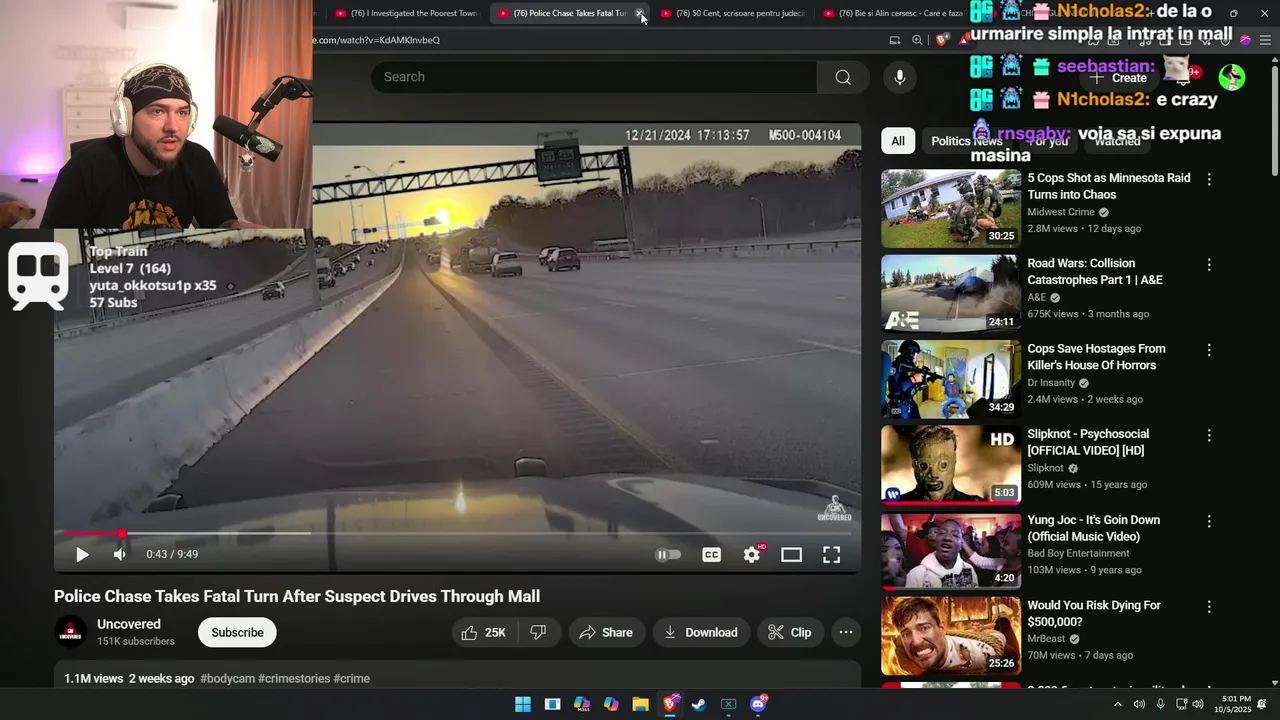
Task: Open Task View on the taskbar
Action: click(552, 704)
